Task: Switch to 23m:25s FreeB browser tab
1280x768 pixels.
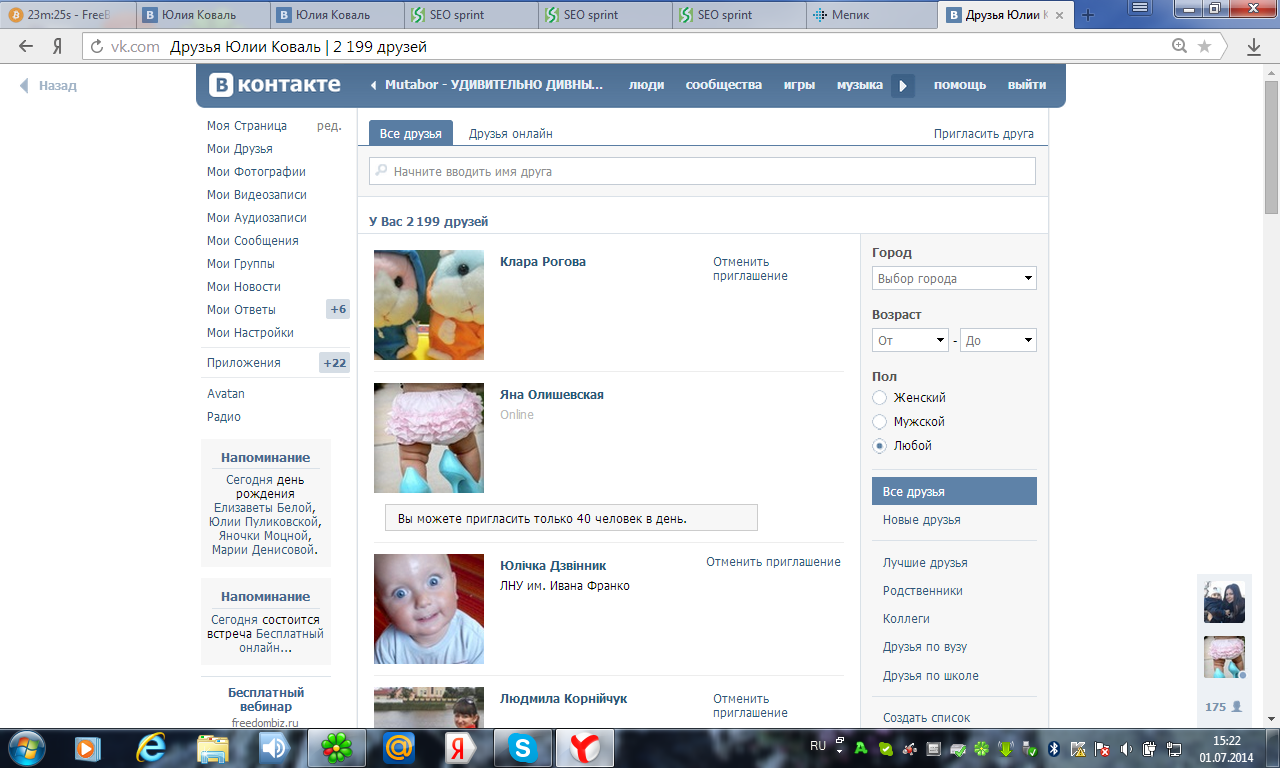Action: (67, 14)
